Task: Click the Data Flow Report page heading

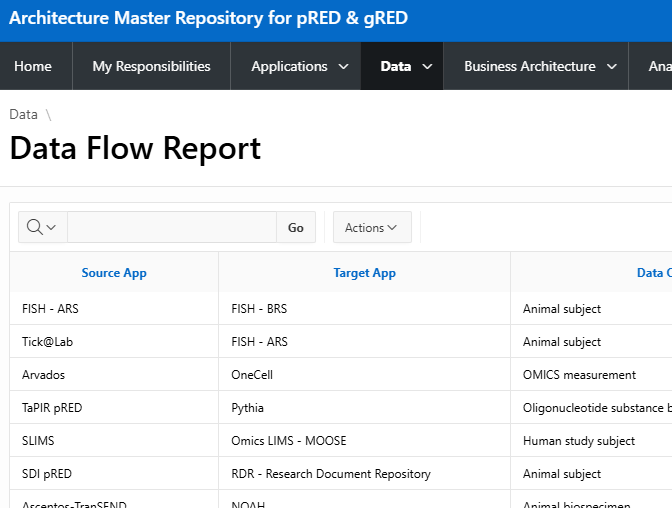Action: tap(135, 148)
